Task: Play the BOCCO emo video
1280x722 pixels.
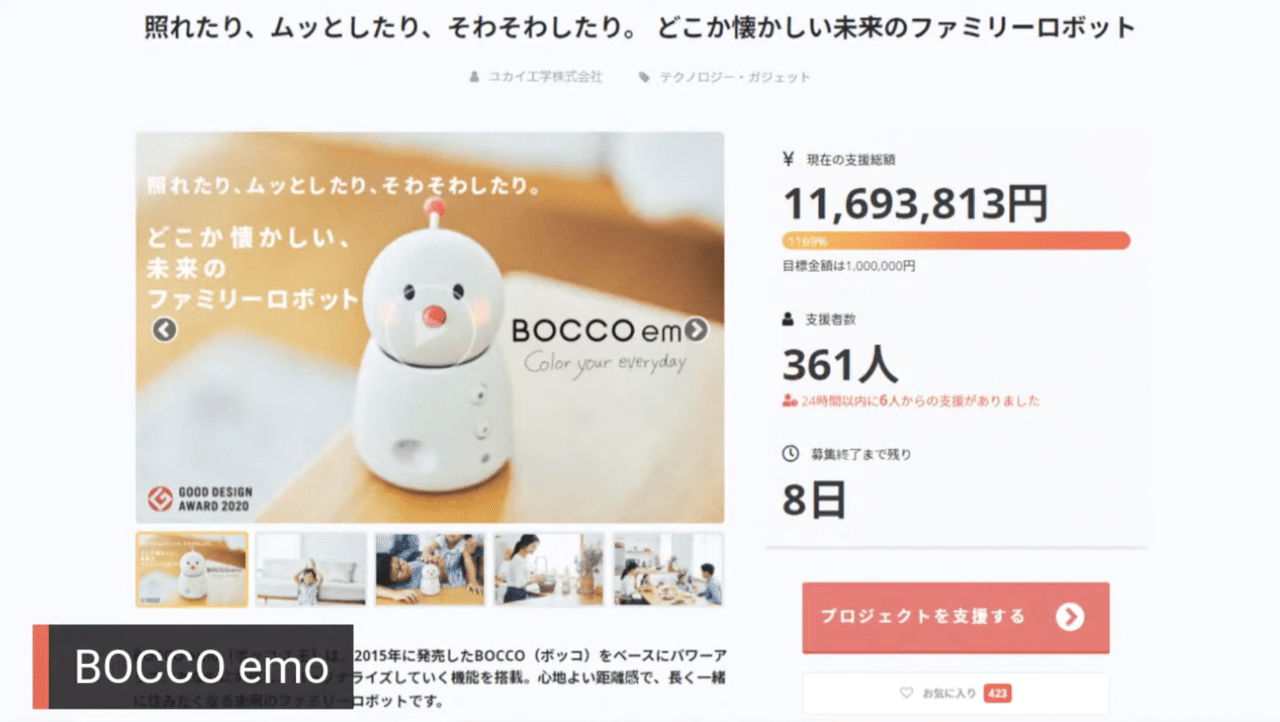Action: pos(430,329)
